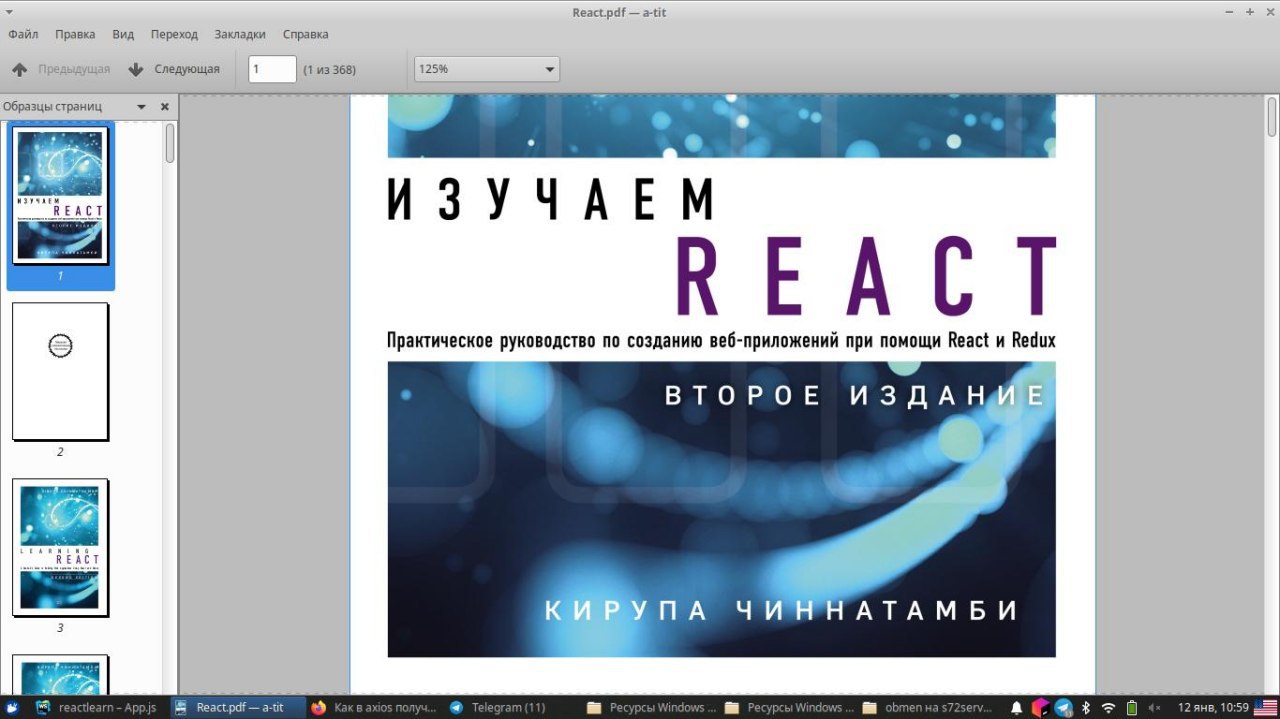Select page 1 thumbnail
Image resolution: width=1280 pixels, height=719 pixels.
pyautogui.click(x=60, y=196)
